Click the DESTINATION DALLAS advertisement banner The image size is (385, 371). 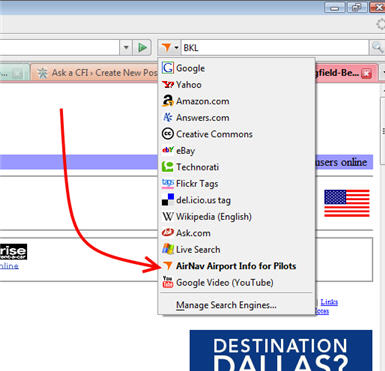(x=281, y=350)
